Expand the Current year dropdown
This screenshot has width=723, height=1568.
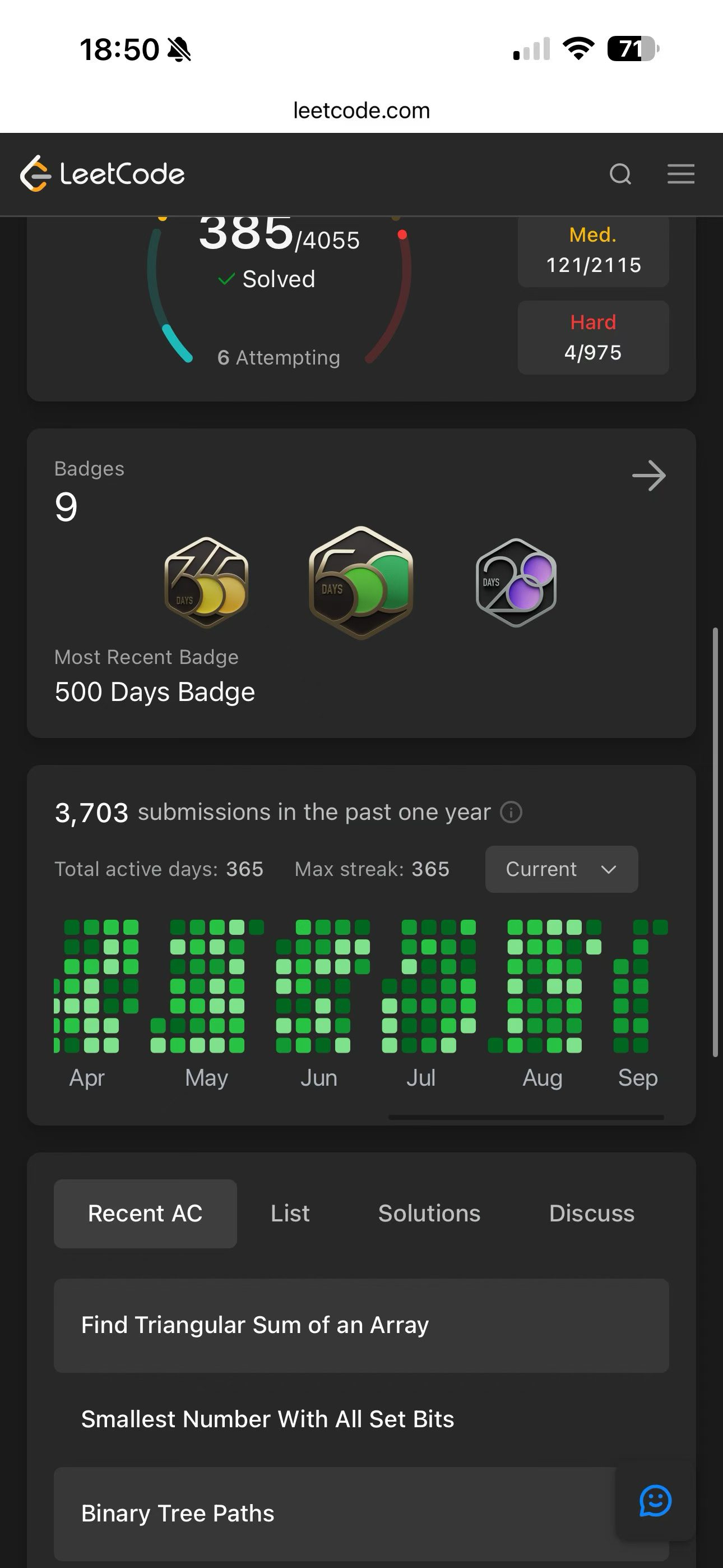562,869
